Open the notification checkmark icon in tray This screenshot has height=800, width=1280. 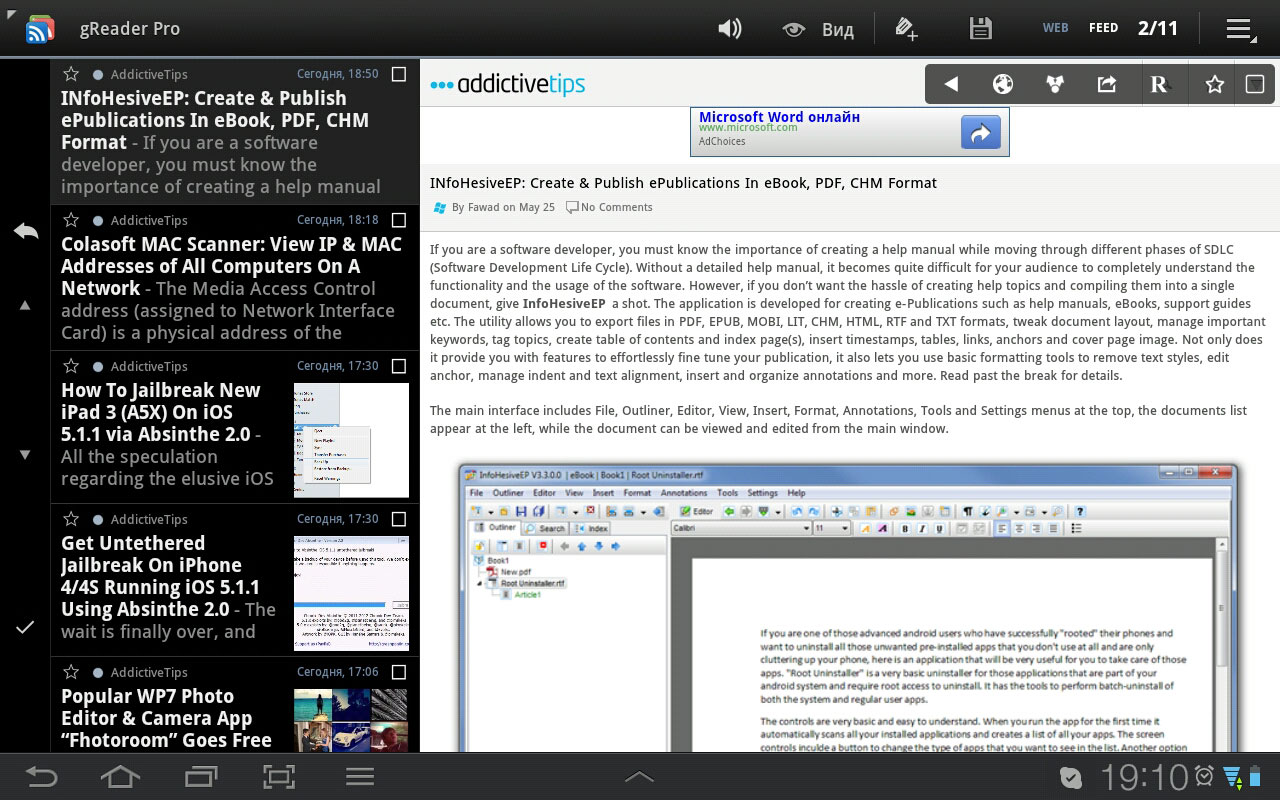tap(1071, 777)
